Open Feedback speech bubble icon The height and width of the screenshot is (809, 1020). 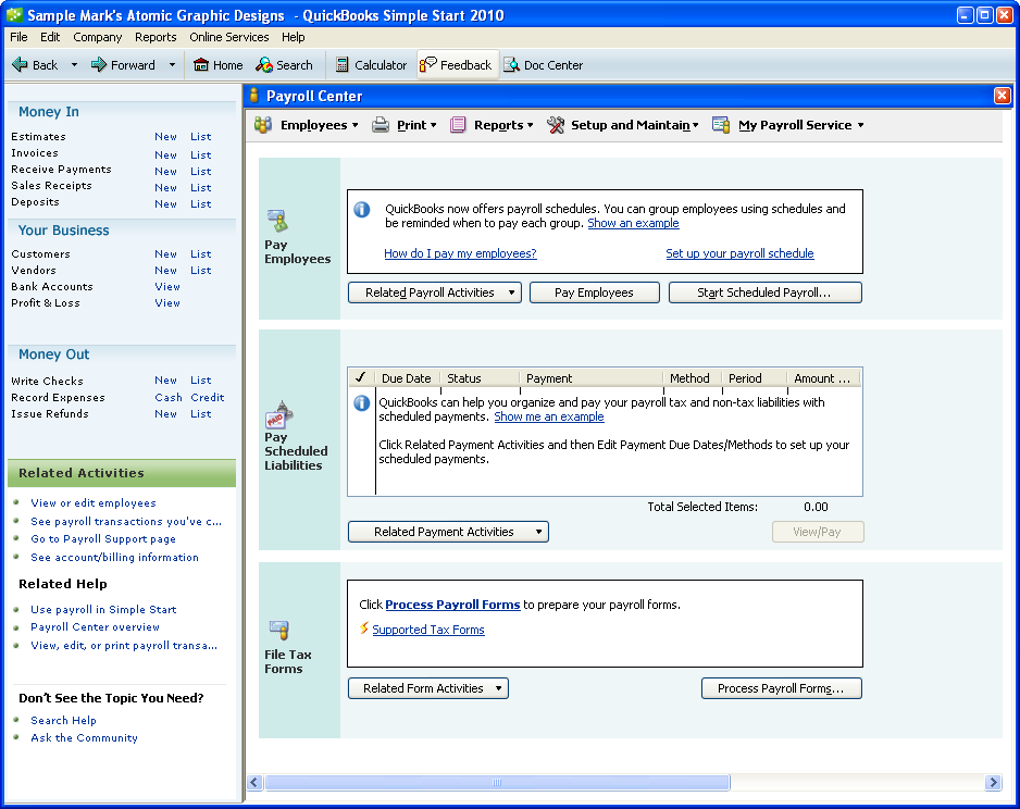coord(428,64)
